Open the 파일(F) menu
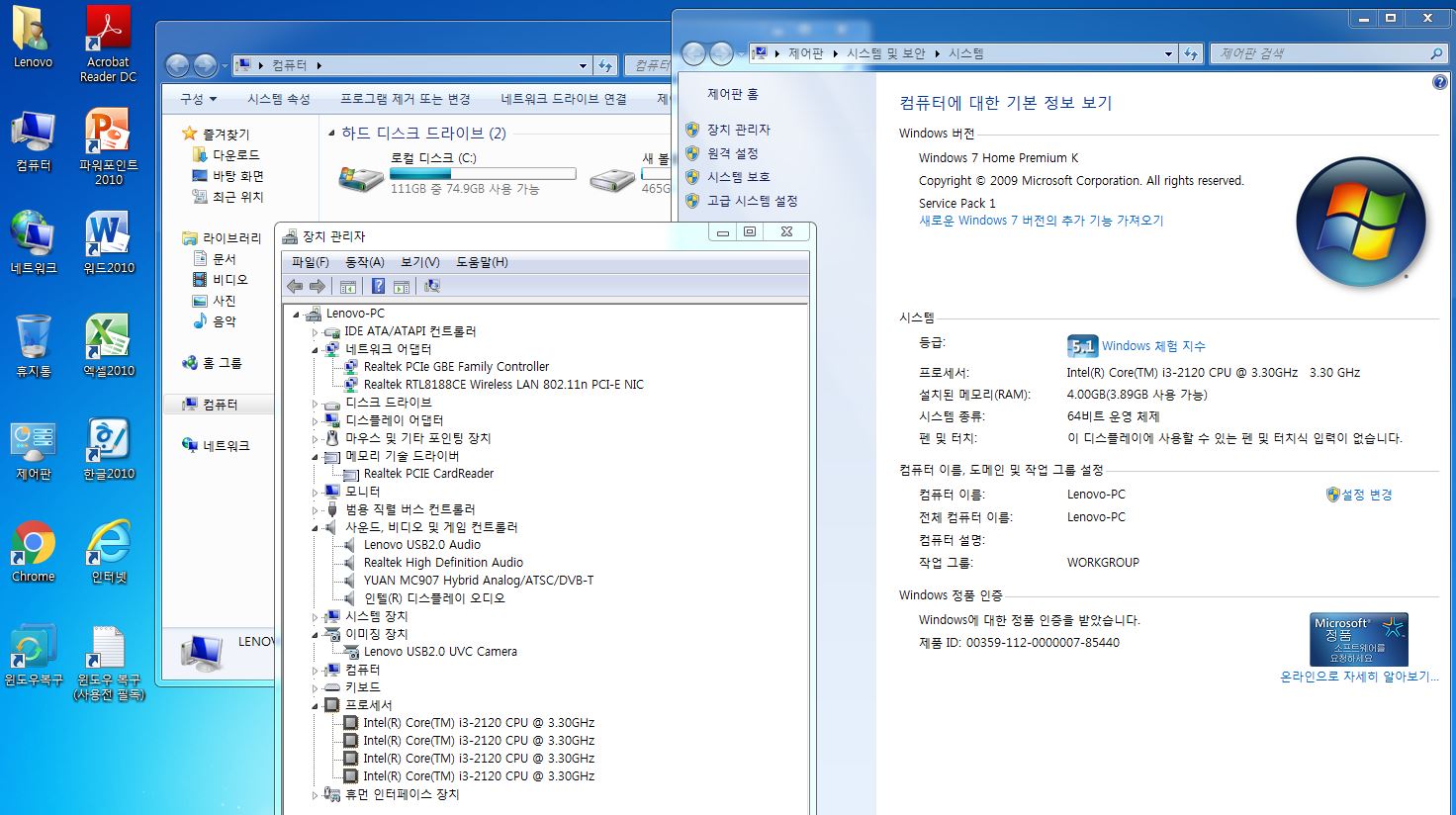1456x815 pixels. coord(310,262)
